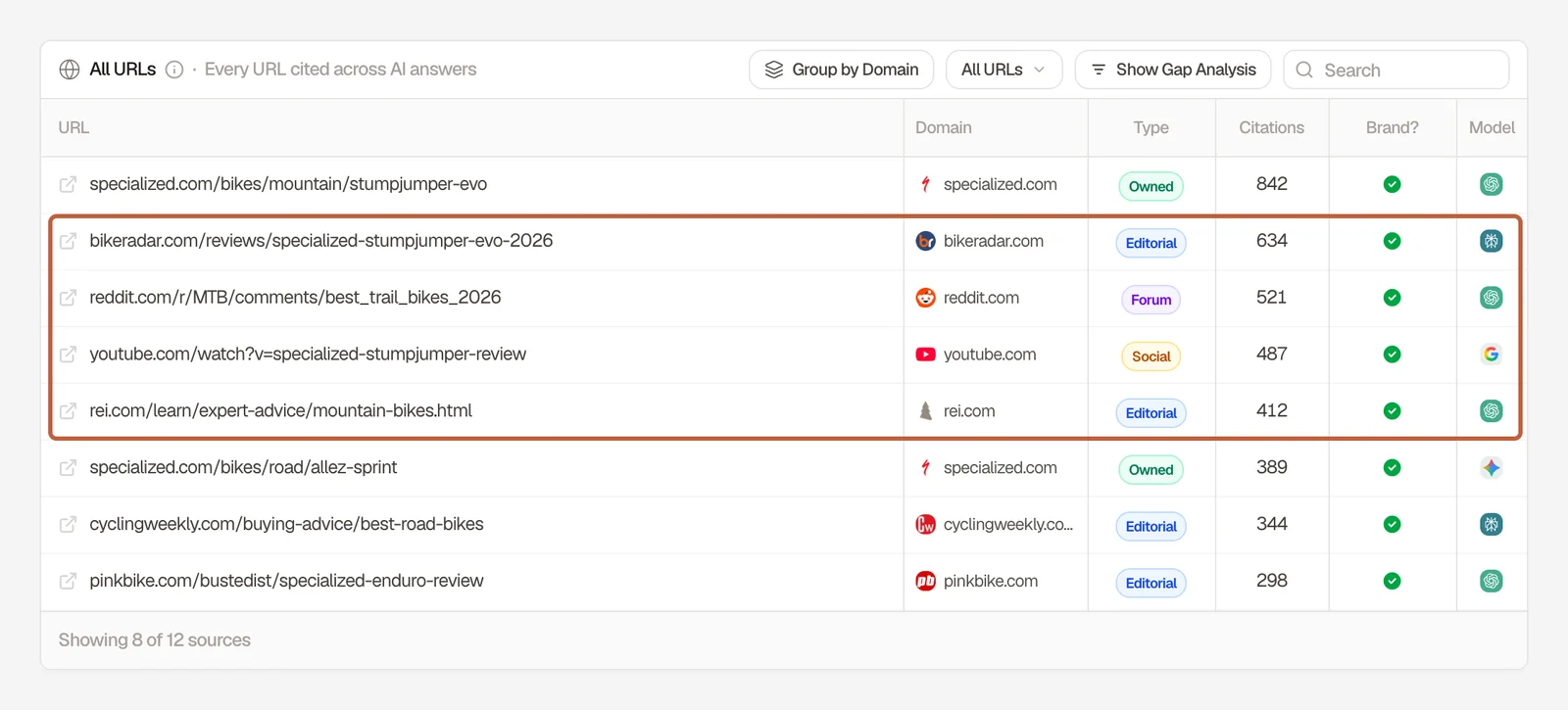
Task: Focus the Search input field
Action: point(1396,70)
